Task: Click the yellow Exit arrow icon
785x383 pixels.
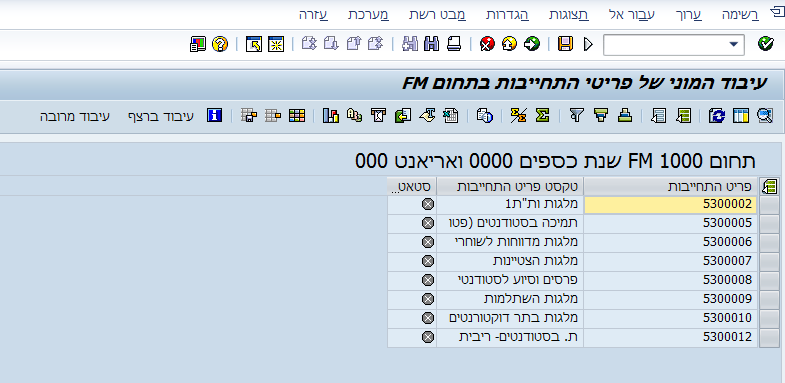Action: pyautogui.click(x=509, y=44)
